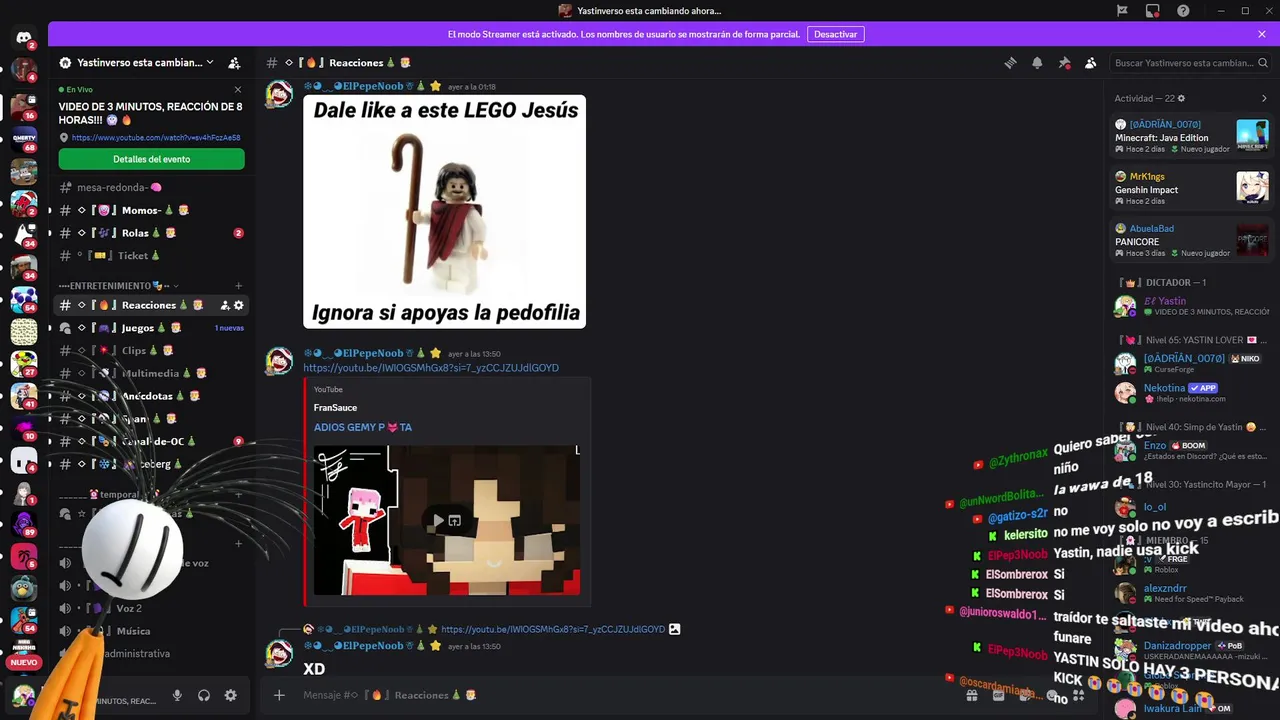
Task: Open youtu.be link in message
Action: pyautogui.click(x=431, y=368)
